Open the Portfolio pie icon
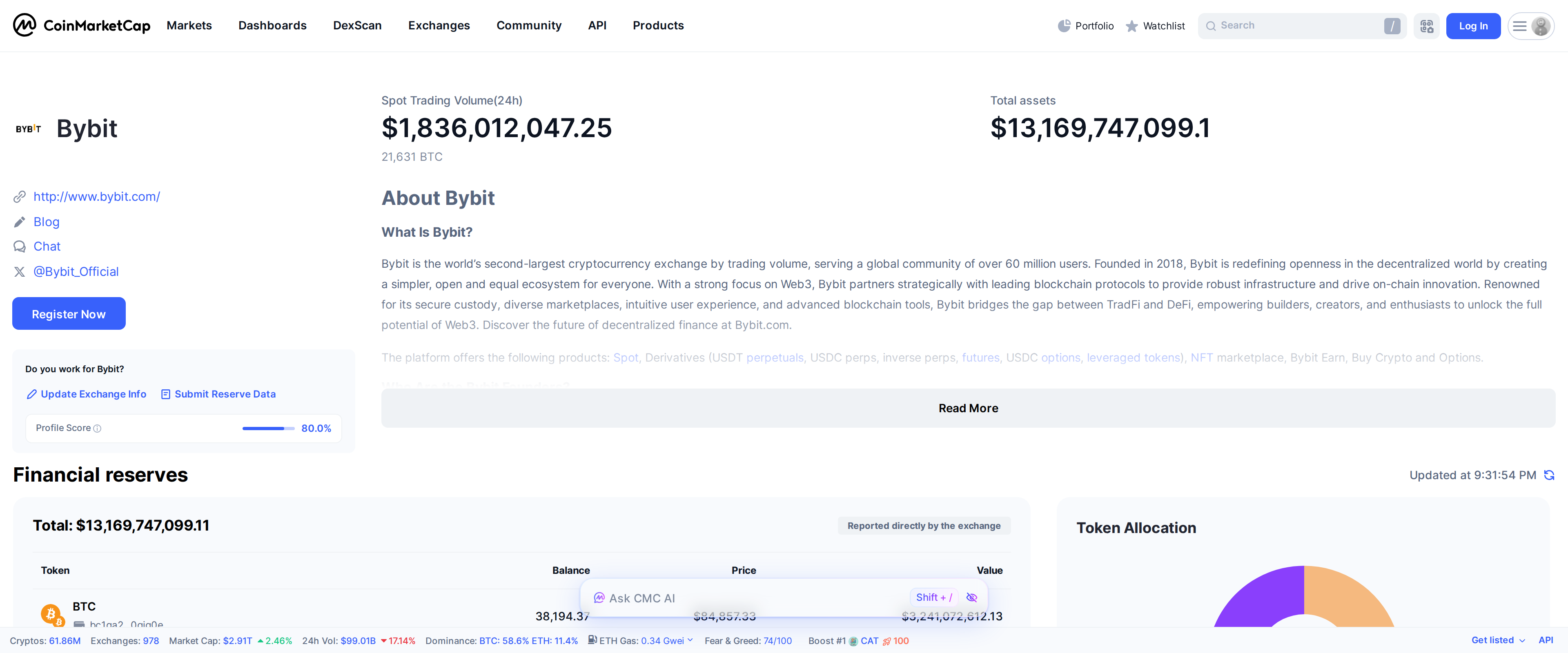Image resolution: width=1568 pixels, height=653 pixels. [x=1064, y=26]
